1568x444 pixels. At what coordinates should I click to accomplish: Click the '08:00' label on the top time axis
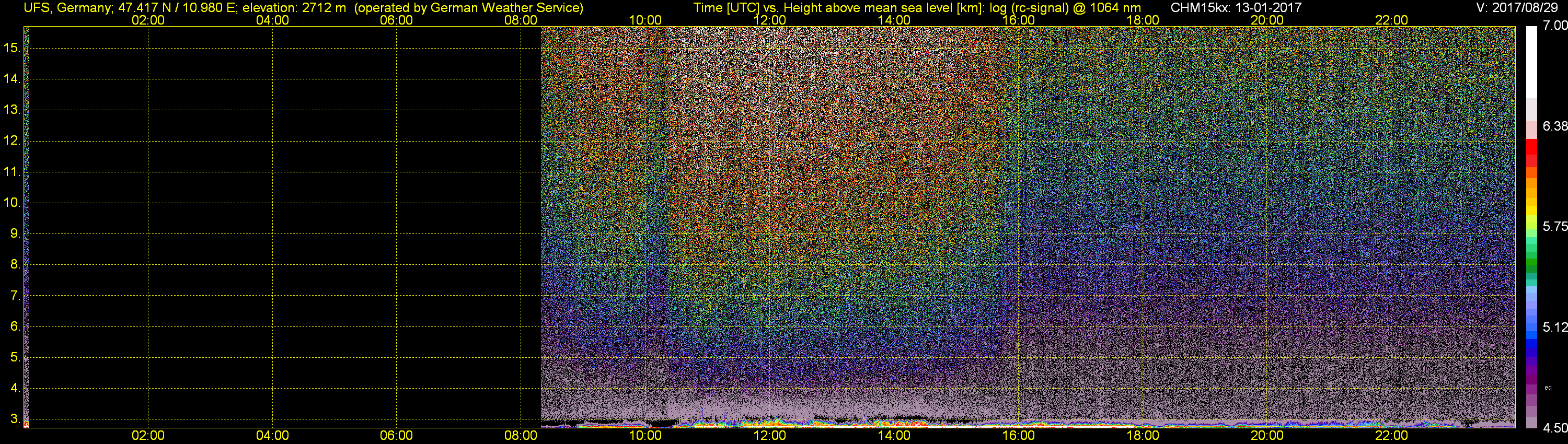(521, 20)
